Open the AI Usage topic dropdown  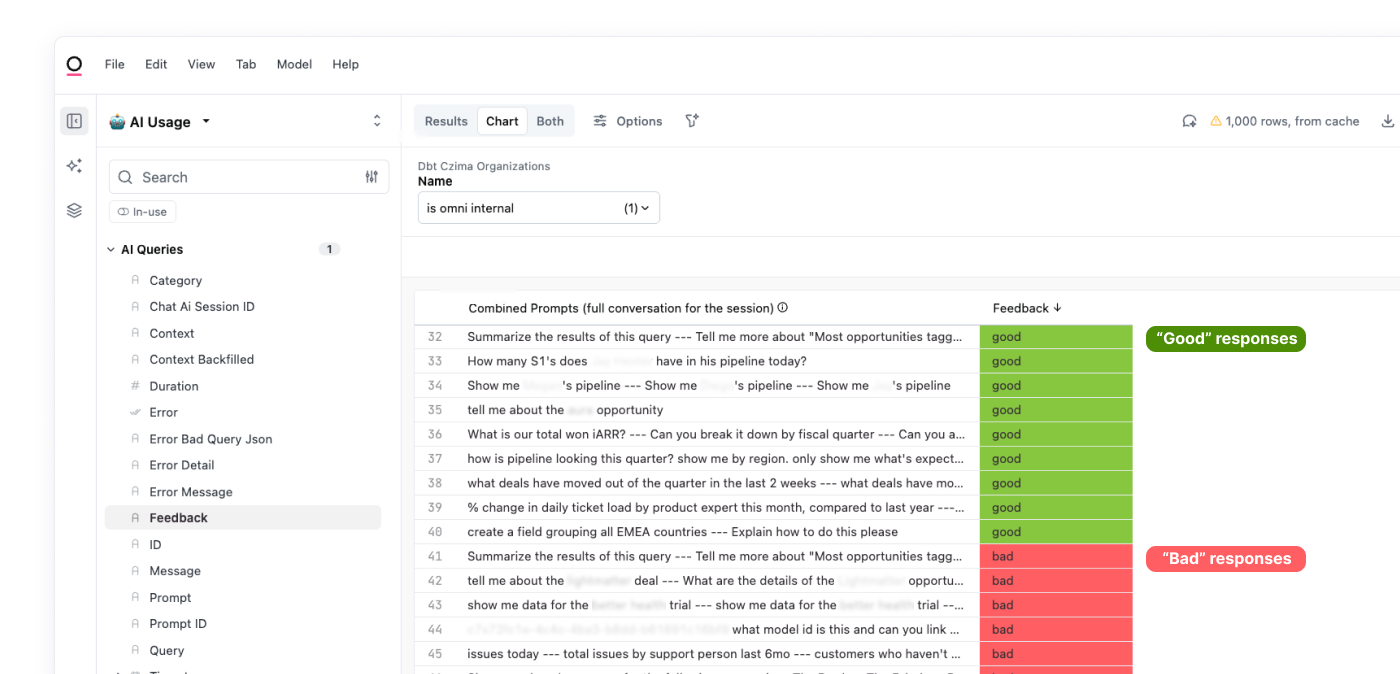pos(206,121)
